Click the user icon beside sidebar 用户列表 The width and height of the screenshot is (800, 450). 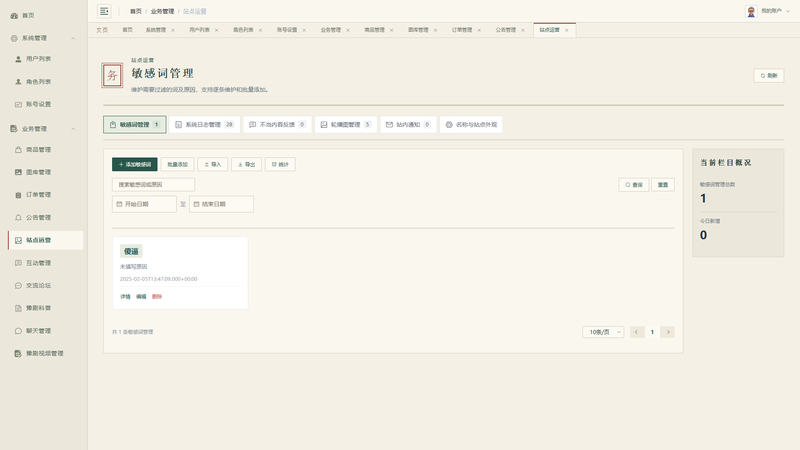pyautogui.click(x=18, y=59)
